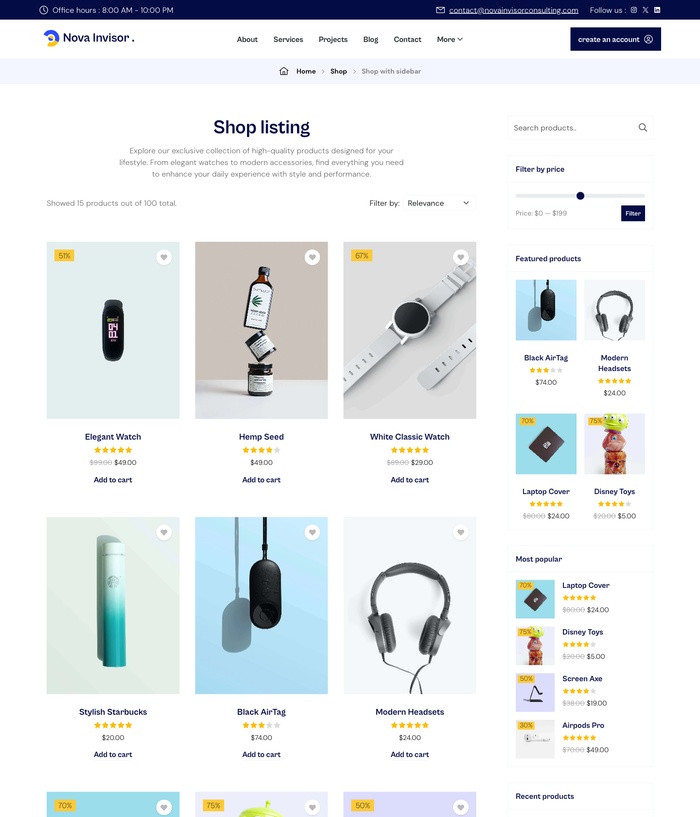This screenshot has height=817, width=700.
Task: Open the Relevance sort dropdown
Action: [x=439, y=203]
